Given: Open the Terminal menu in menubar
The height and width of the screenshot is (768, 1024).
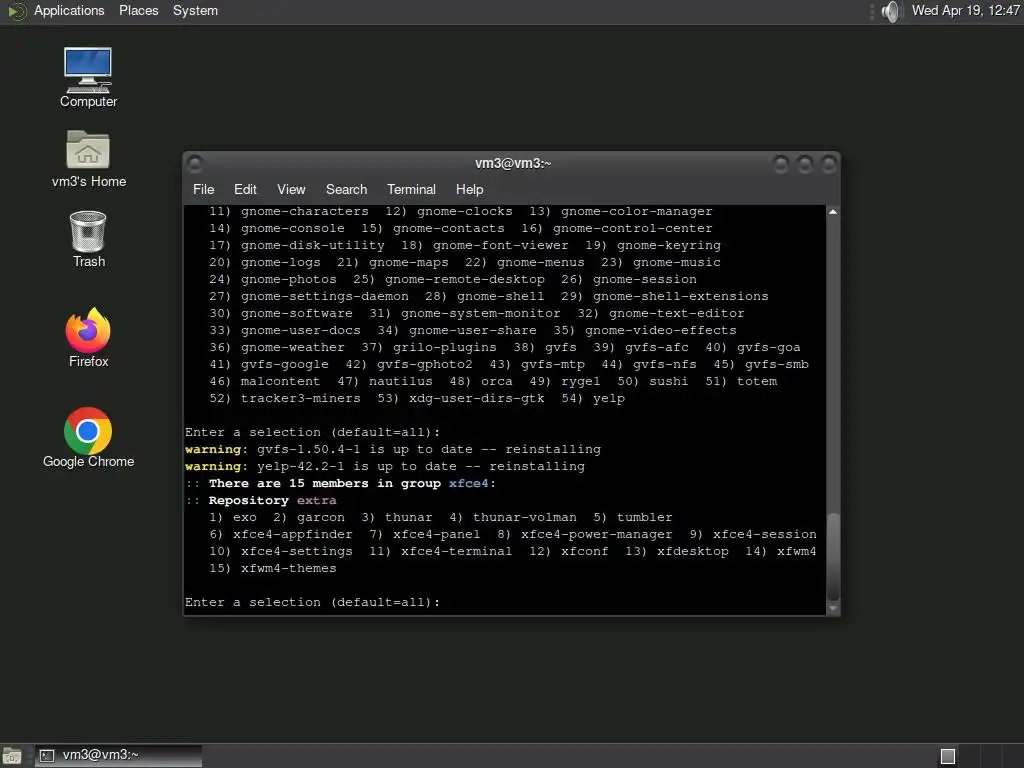Looking at the screenshot, I should click(411, 189).
